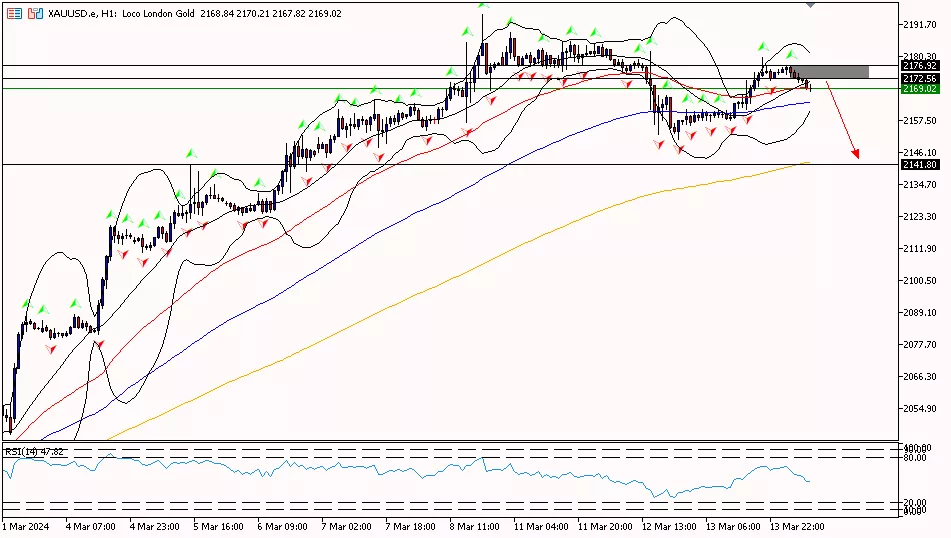The image size is (951, 538).
Task: Click the RSI(14) indicator label
Action: (35, 452)
